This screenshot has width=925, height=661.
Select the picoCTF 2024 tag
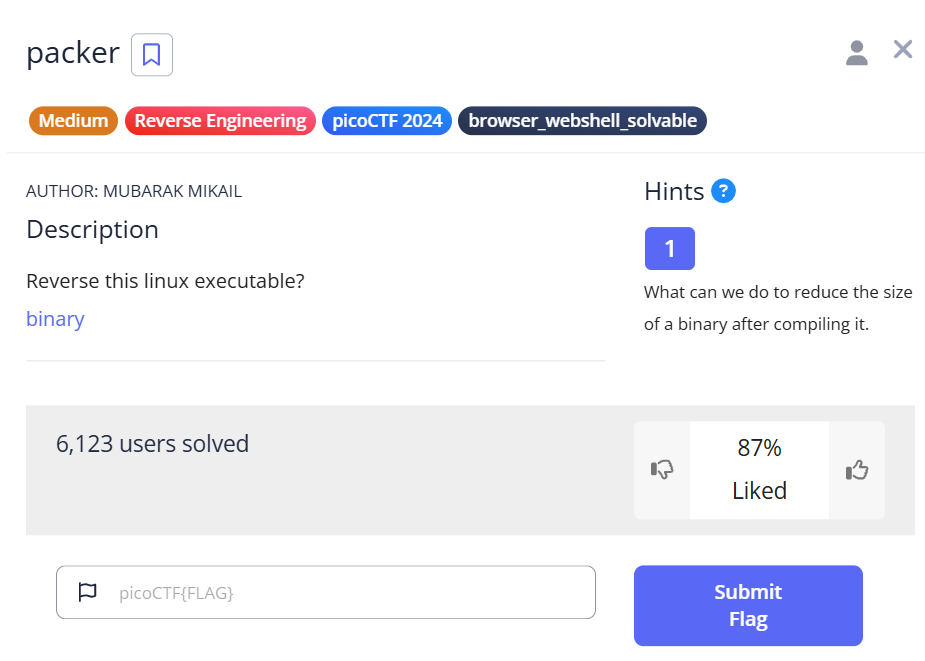pos(387,121)
